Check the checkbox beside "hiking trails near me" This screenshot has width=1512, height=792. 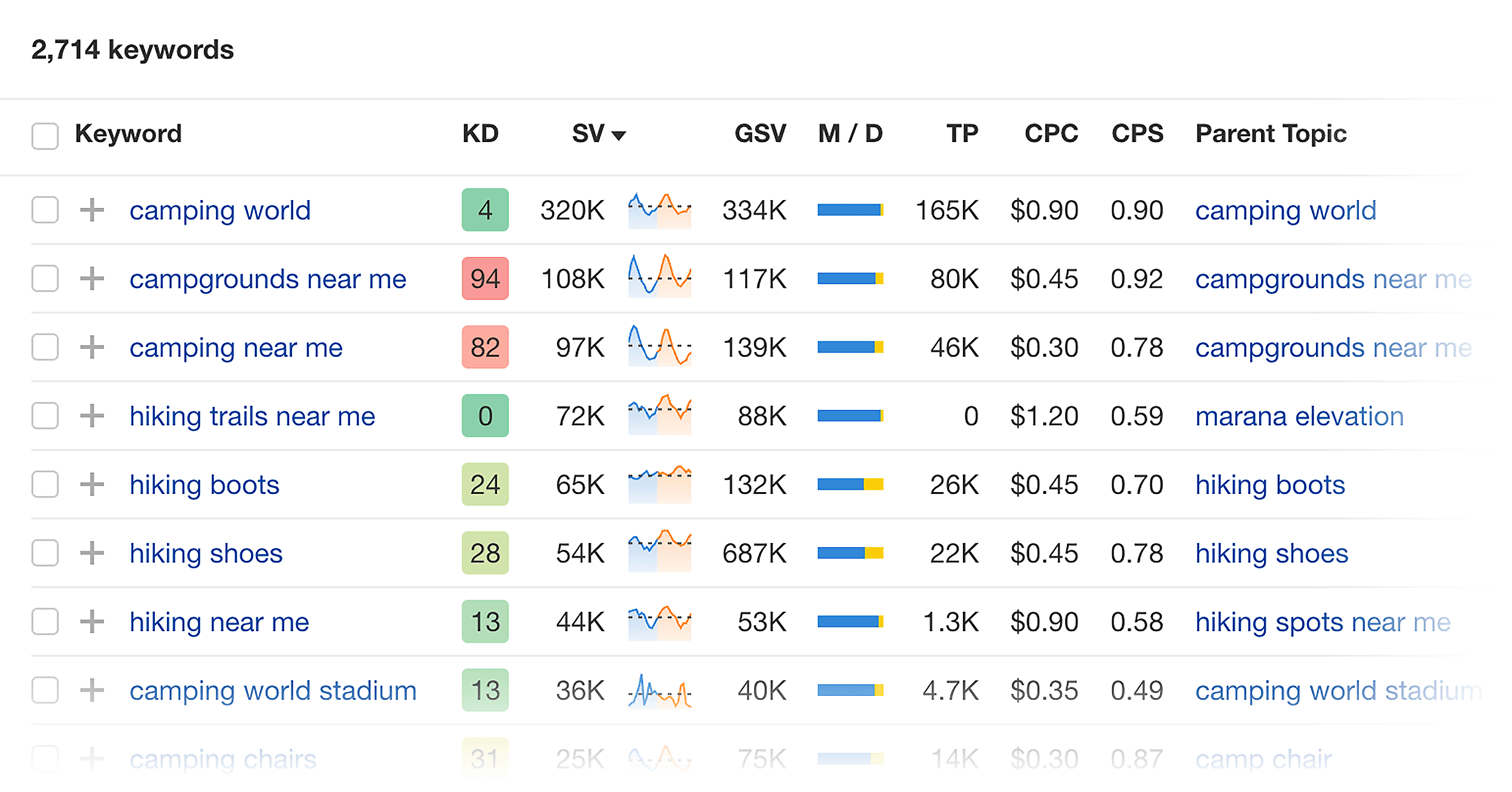45,415
